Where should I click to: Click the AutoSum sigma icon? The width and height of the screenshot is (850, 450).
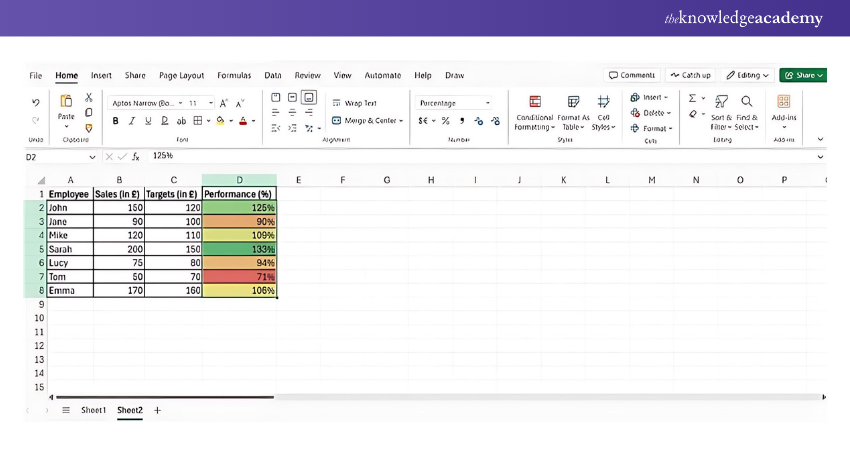(x=692, y=98)
